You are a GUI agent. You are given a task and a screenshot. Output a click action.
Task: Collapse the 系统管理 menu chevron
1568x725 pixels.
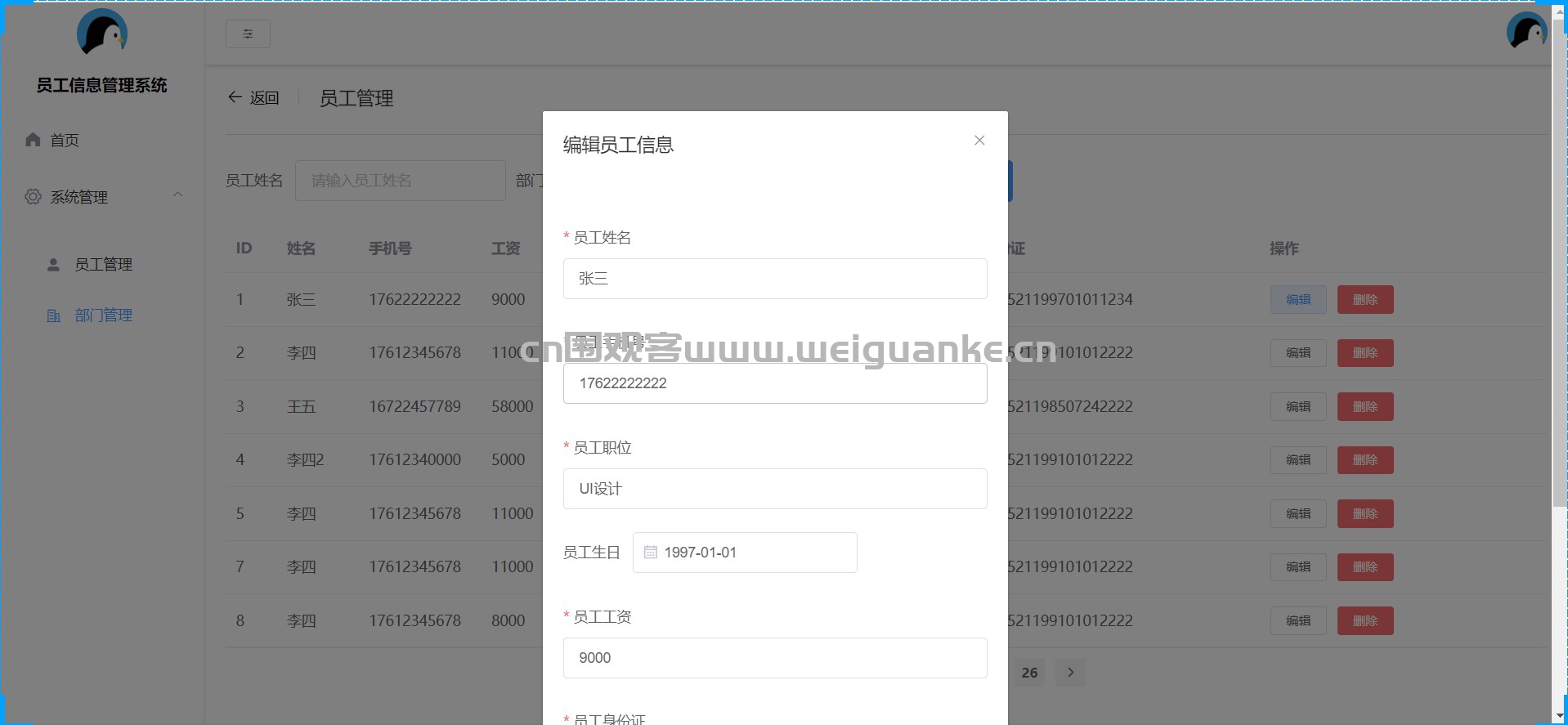coord(177,195)
